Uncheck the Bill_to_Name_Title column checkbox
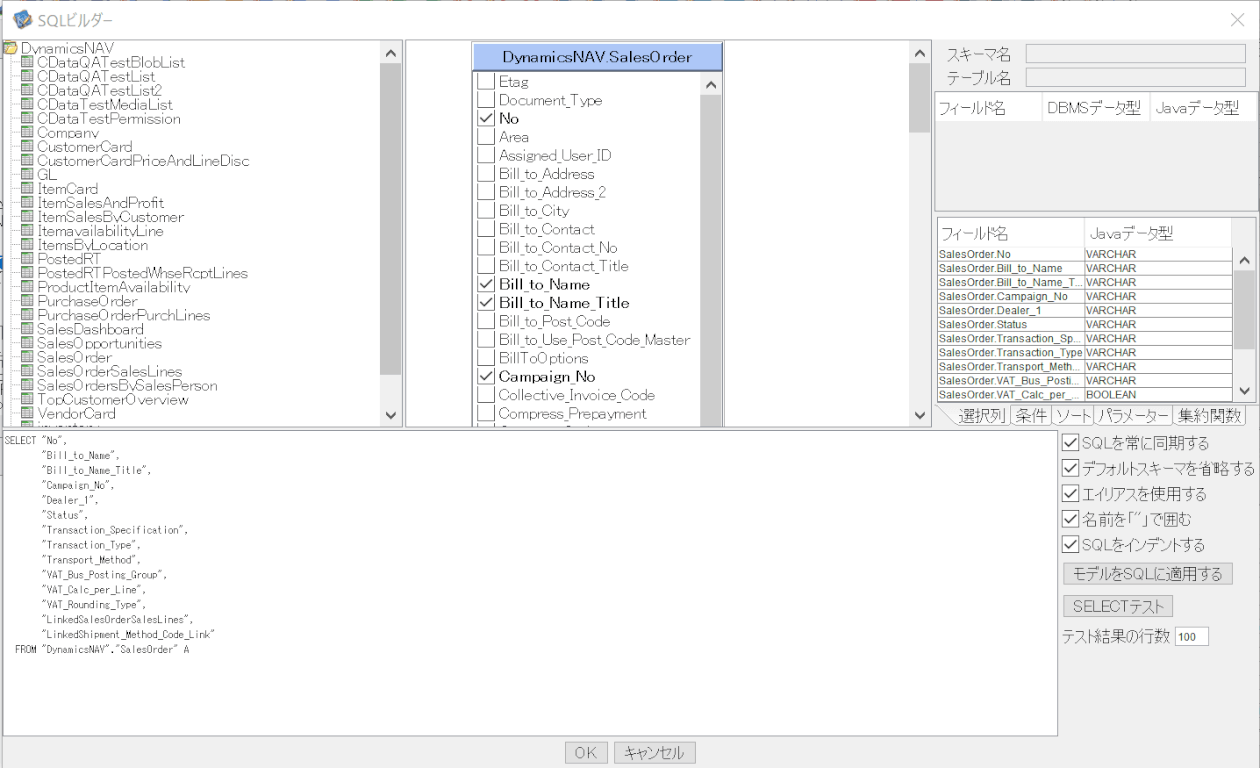Image resolution: width=1260 pixels, height=768 pixels. [x=486, y=302]
